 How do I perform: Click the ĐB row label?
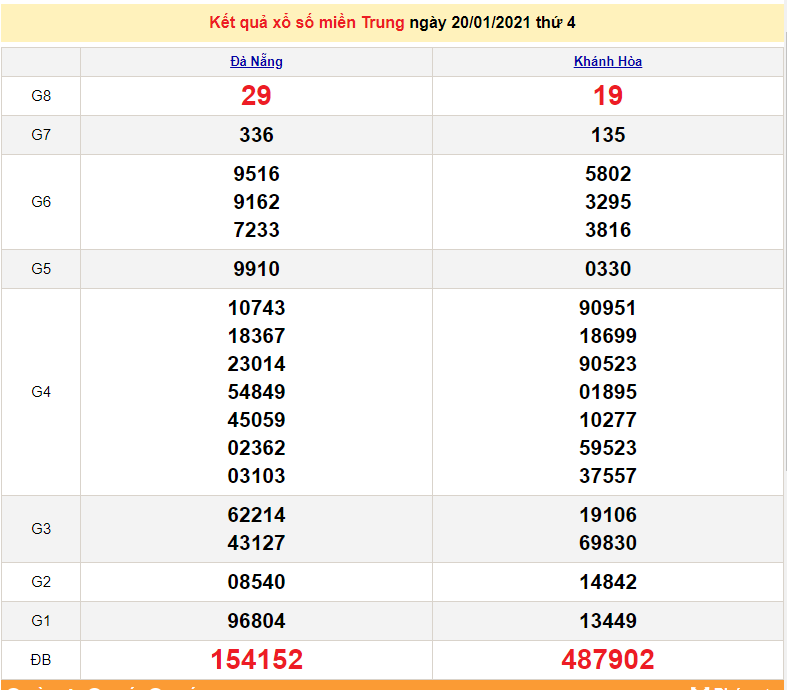click(x=41, y=660)
